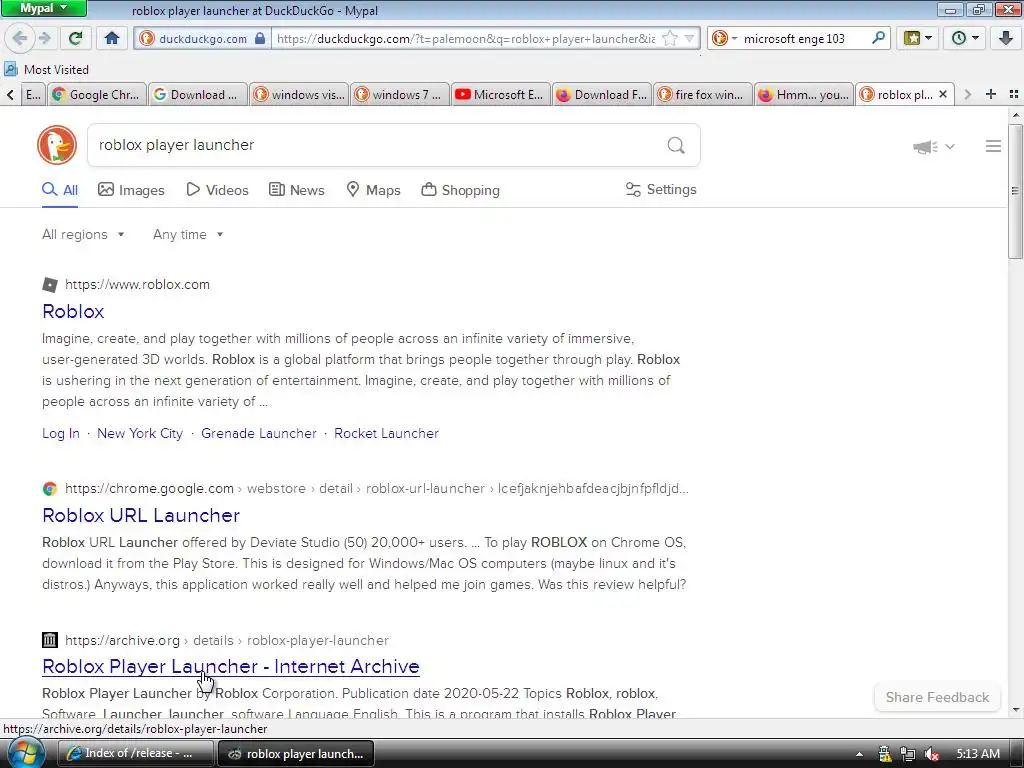Select the Hmm... you... browser tab
Viewport: 1024px width, 768px height.
click(803, 95)
